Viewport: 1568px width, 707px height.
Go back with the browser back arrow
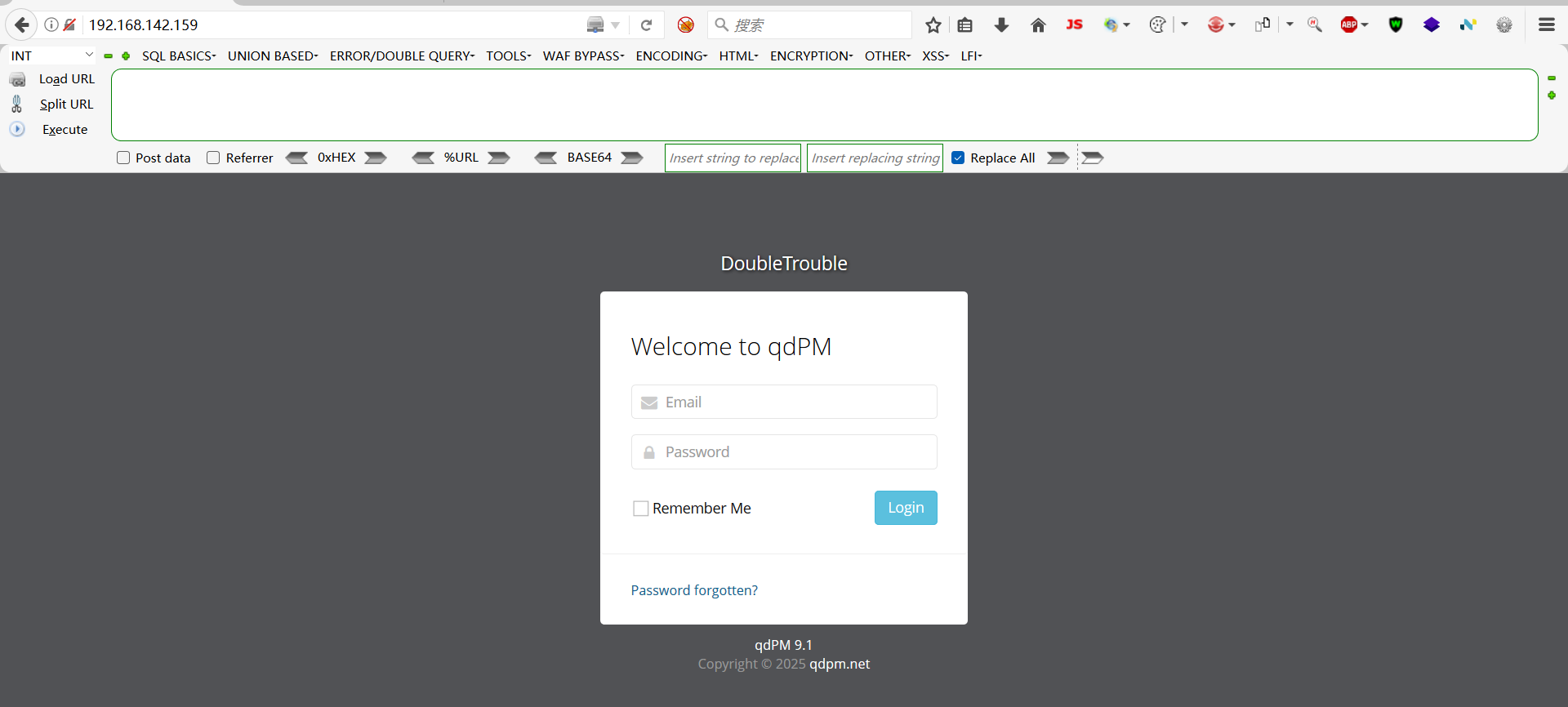[x=22, y=24]
